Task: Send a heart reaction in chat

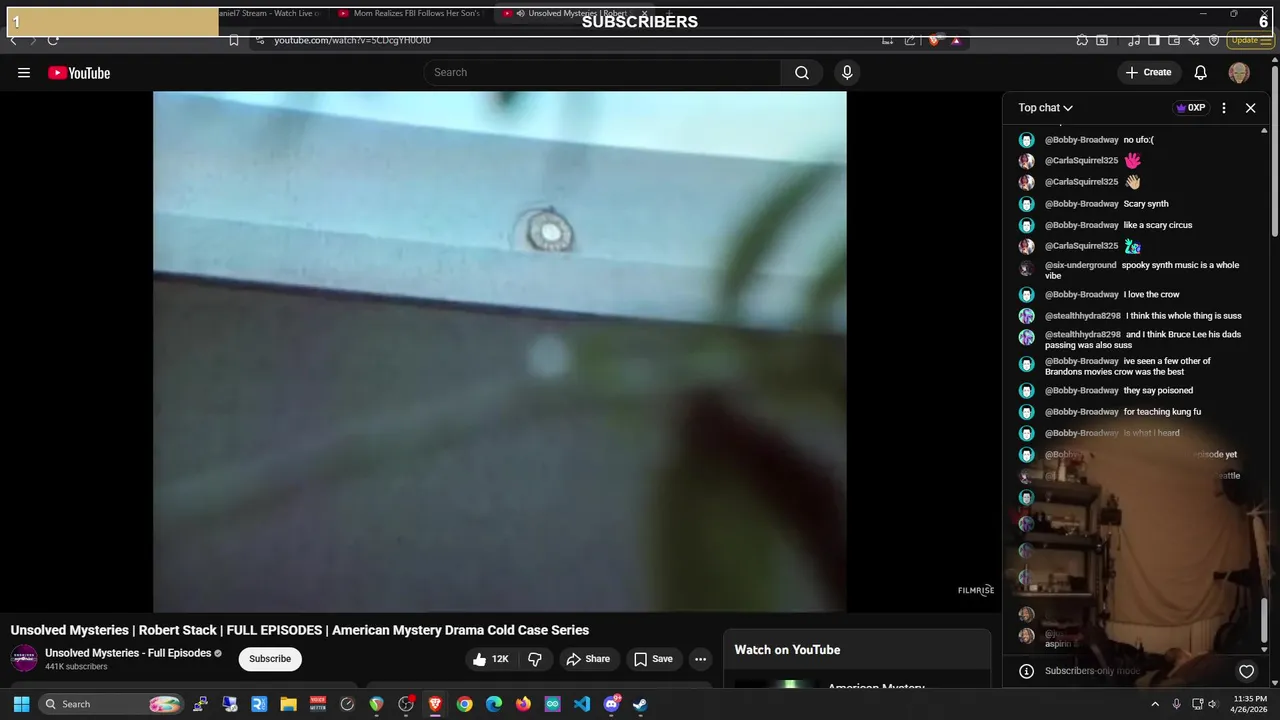Action: coord(1246,671)
